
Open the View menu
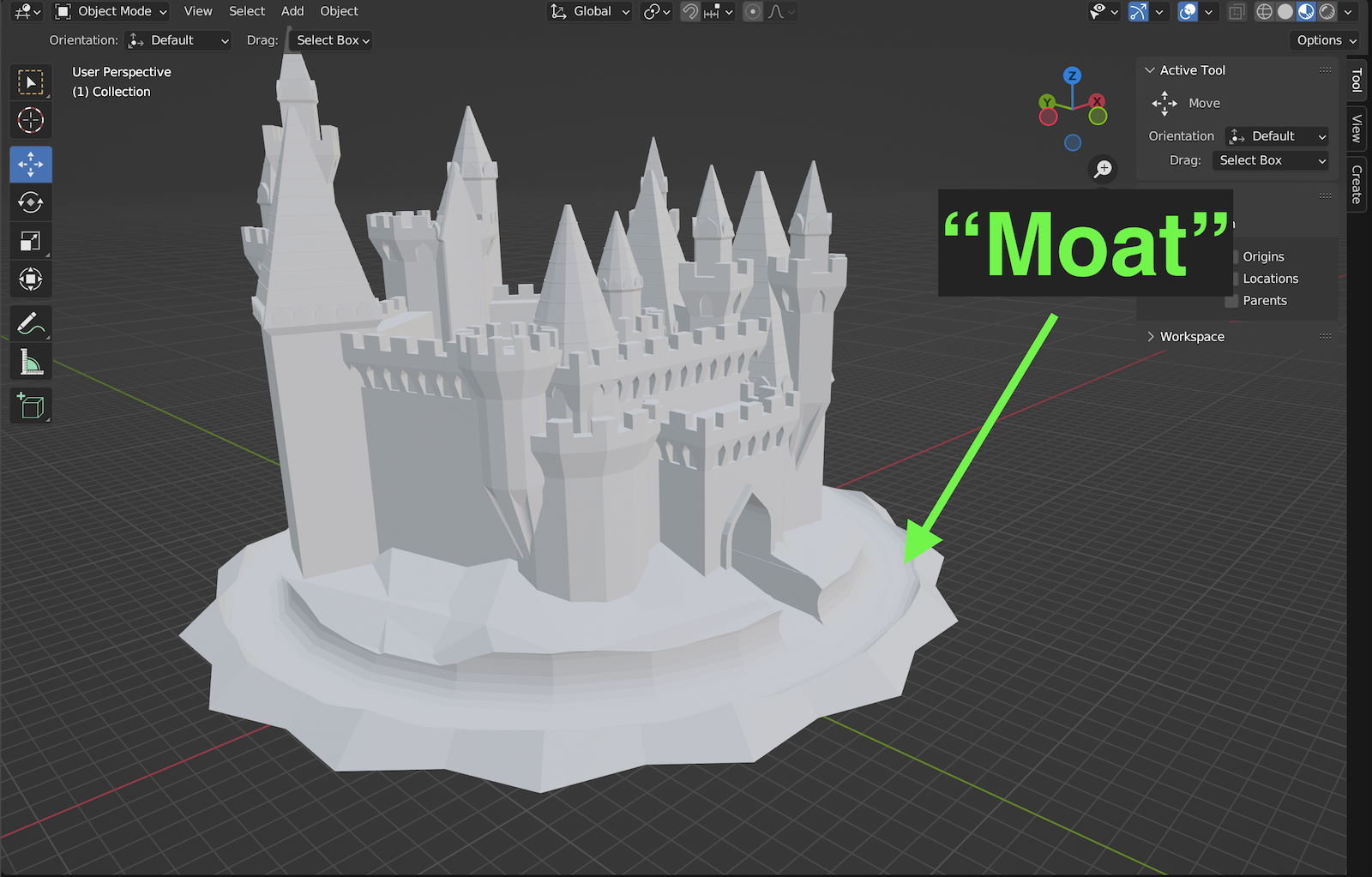point(198,11)
